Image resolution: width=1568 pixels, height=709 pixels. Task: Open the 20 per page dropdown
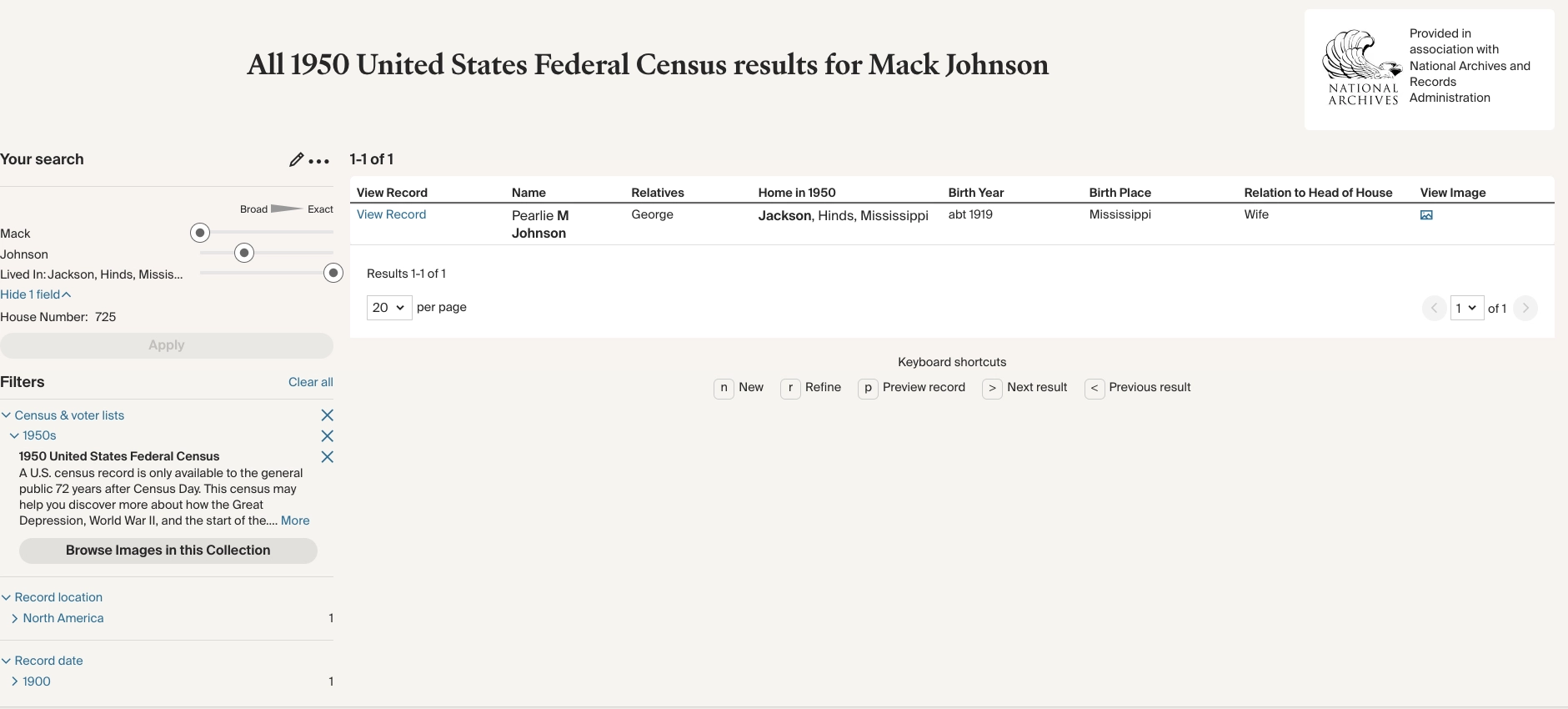[x=389, y=308]
